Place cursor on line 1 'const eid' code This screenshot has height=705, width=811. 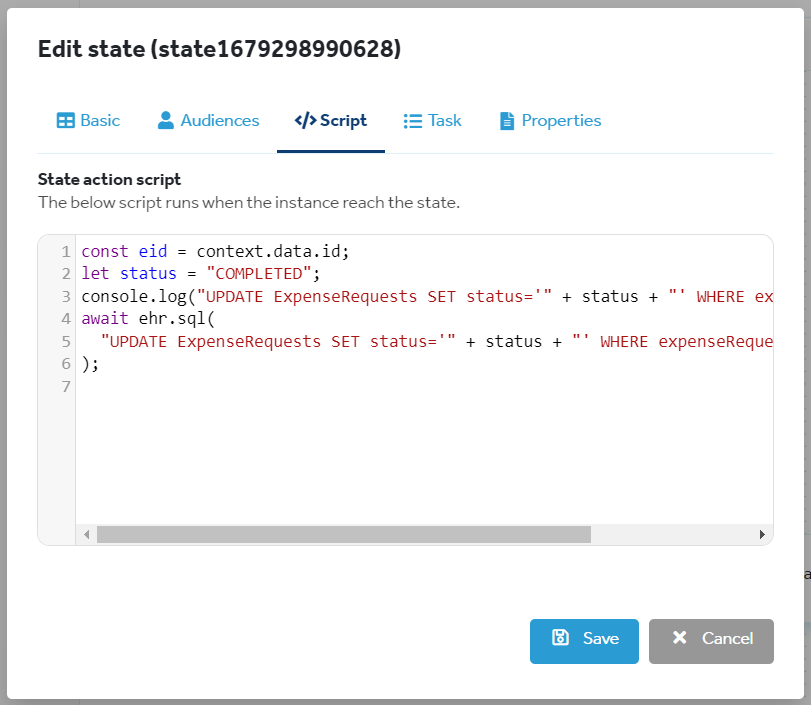(215, 251)
